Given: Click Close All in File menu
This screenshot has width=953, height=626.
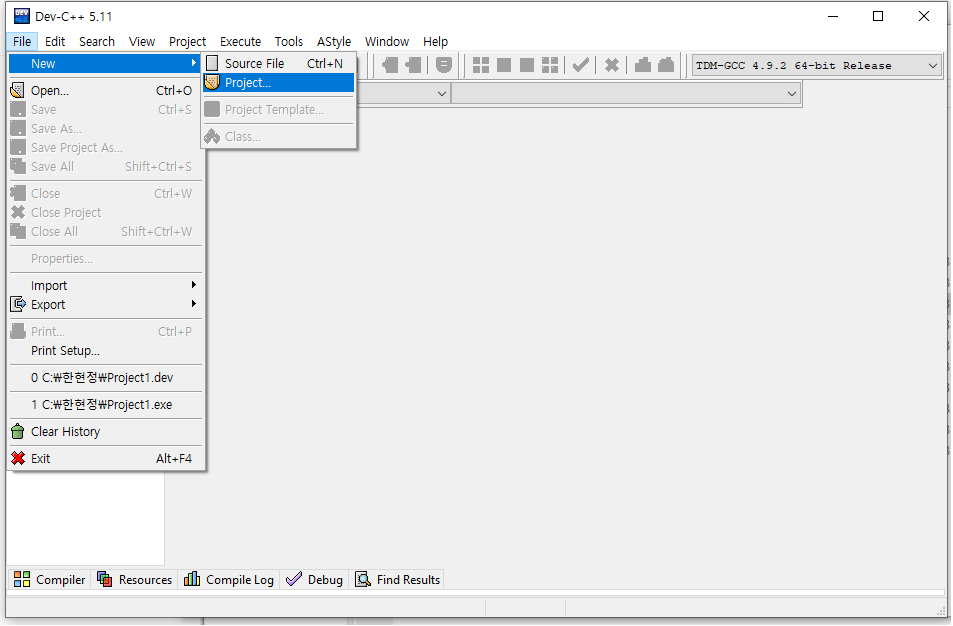Looking at the screenshot, I should (x=106, y=232).
